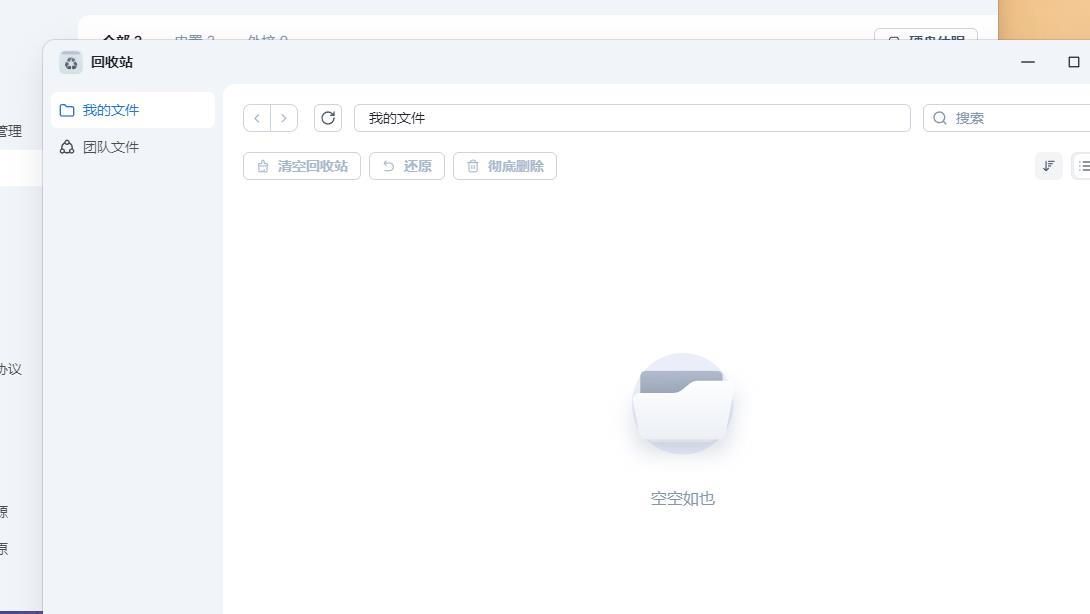Go forward with the right arrow
This screenshot has width=1090, height=614.
coord(284,118)
